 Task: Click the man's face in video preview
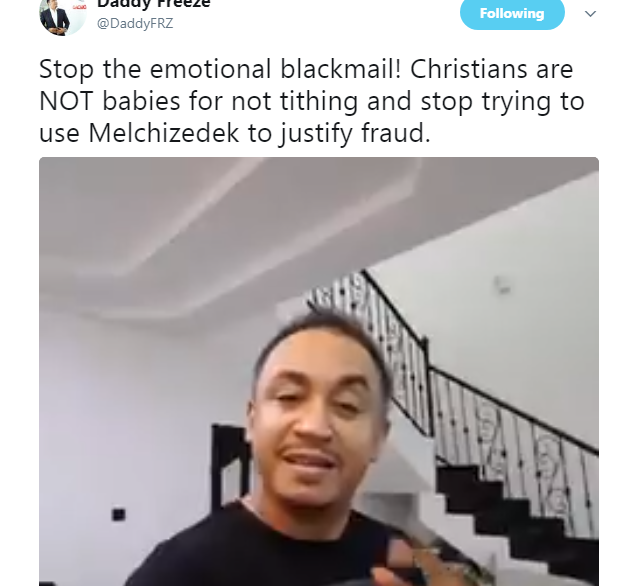pyautogui.click(x=317, y=419)
